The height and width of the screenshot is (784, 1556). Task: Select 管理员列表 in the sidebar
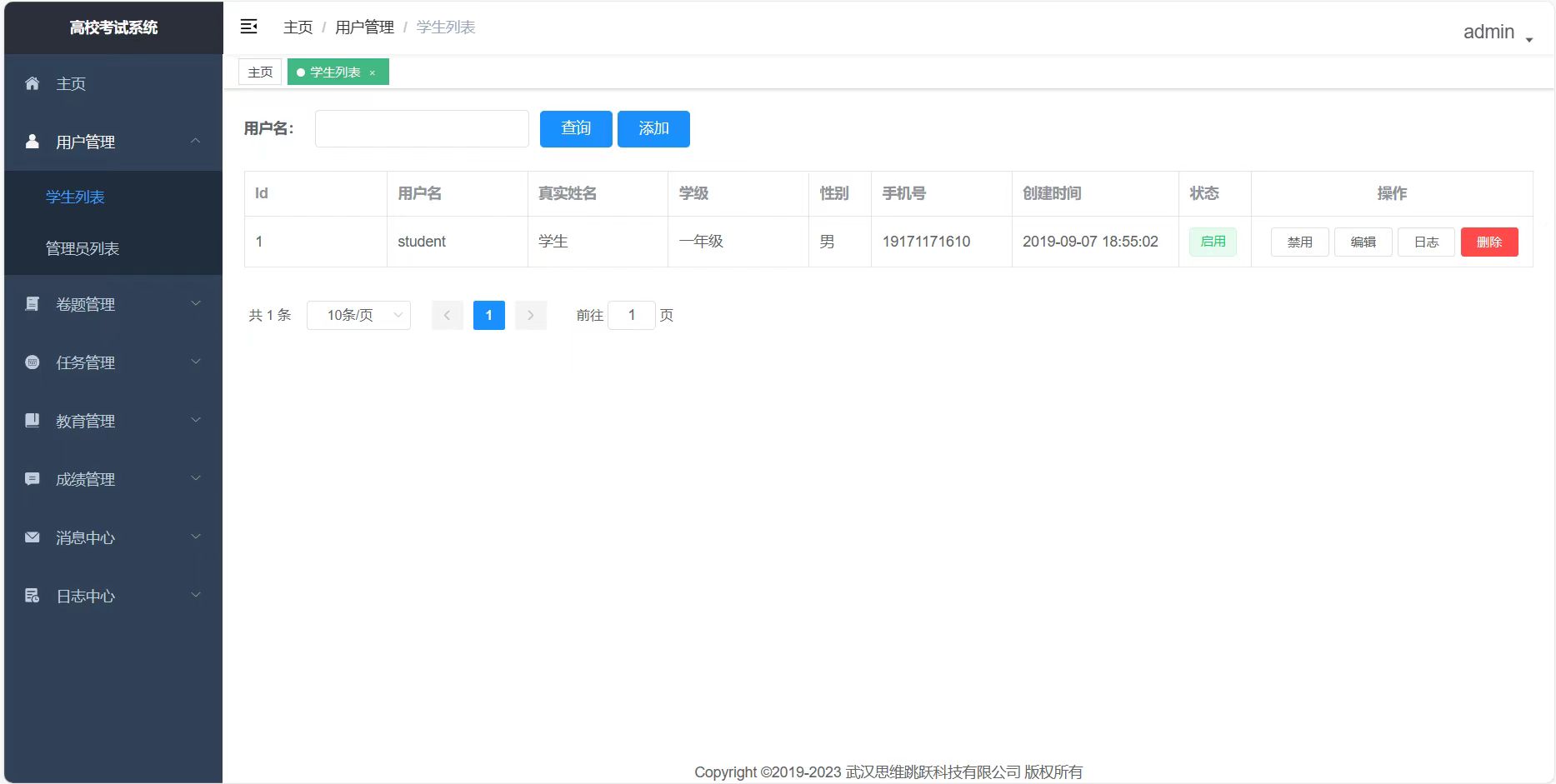[113, 248]
